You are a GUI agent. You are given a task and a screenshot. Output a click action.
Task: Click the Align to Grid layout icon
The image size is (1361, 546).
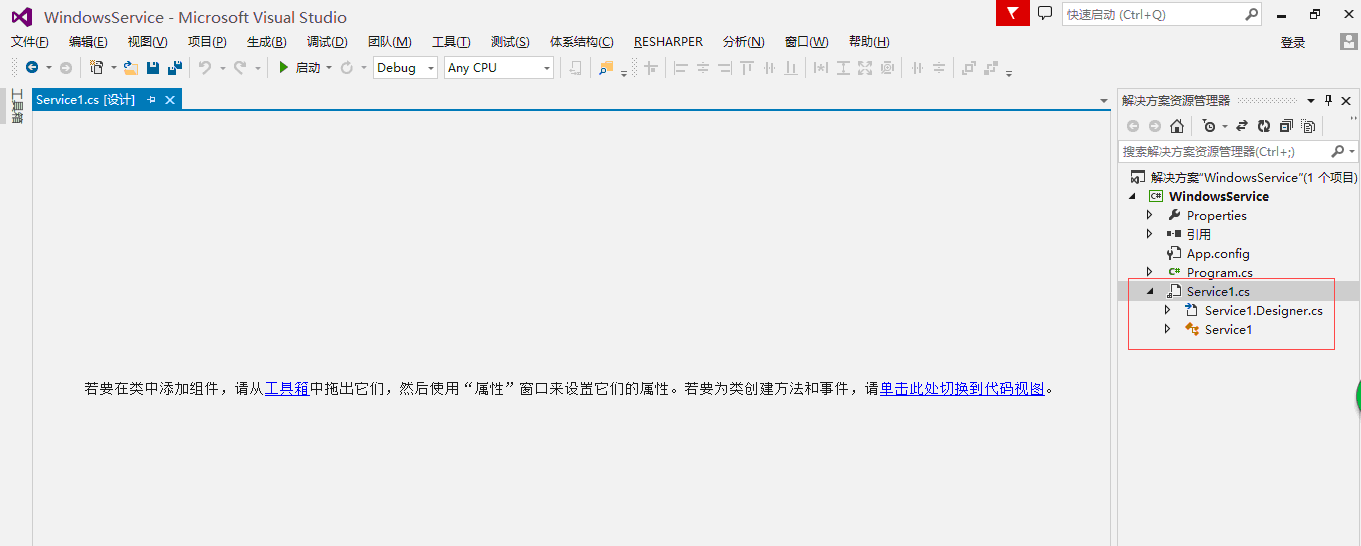coord(651,67)
